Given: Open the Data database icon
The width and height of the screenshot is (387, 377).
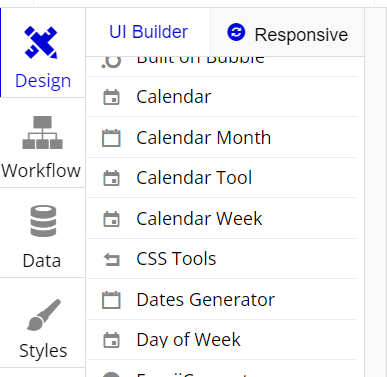Looking at the screenshot, I should pos(43,221).
